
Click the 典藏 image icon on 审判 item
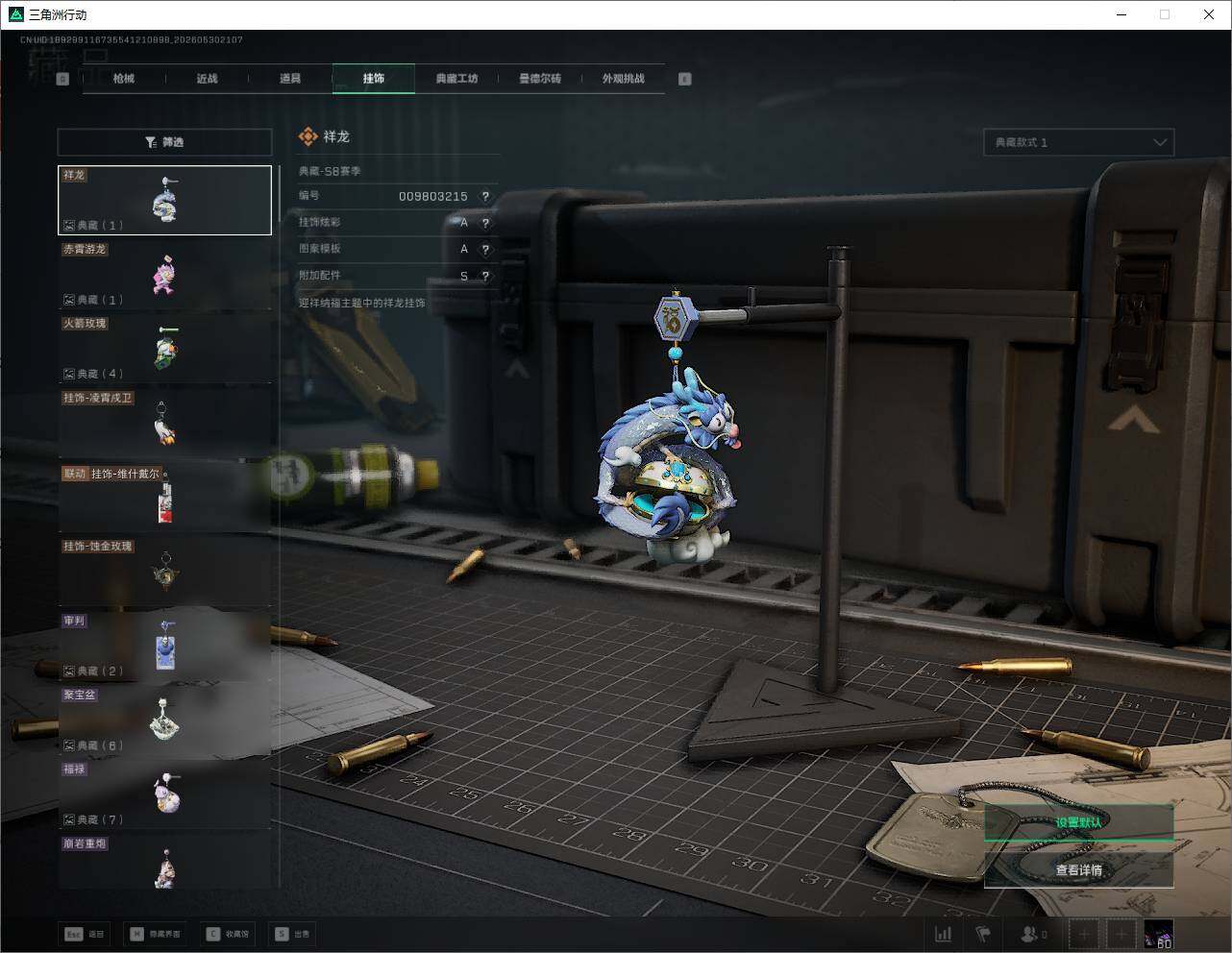tap(69, 672)
